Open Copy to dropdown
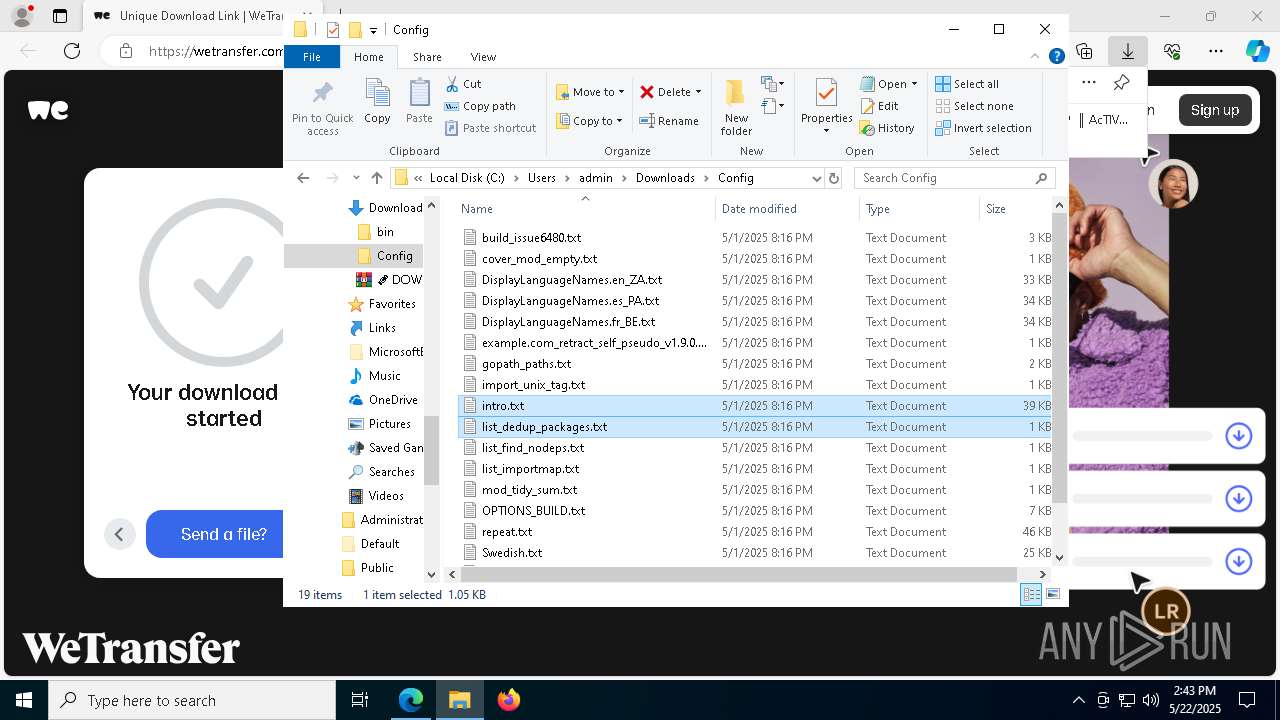1280x720 pixels. point(589,121)
